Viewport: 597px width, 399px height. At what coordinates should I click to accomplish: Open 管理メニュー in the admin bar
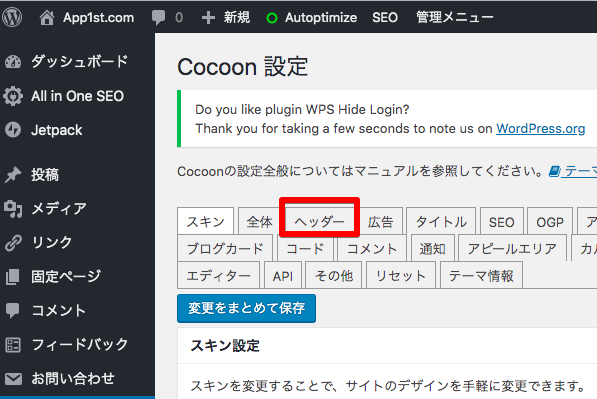coord(455,18)
